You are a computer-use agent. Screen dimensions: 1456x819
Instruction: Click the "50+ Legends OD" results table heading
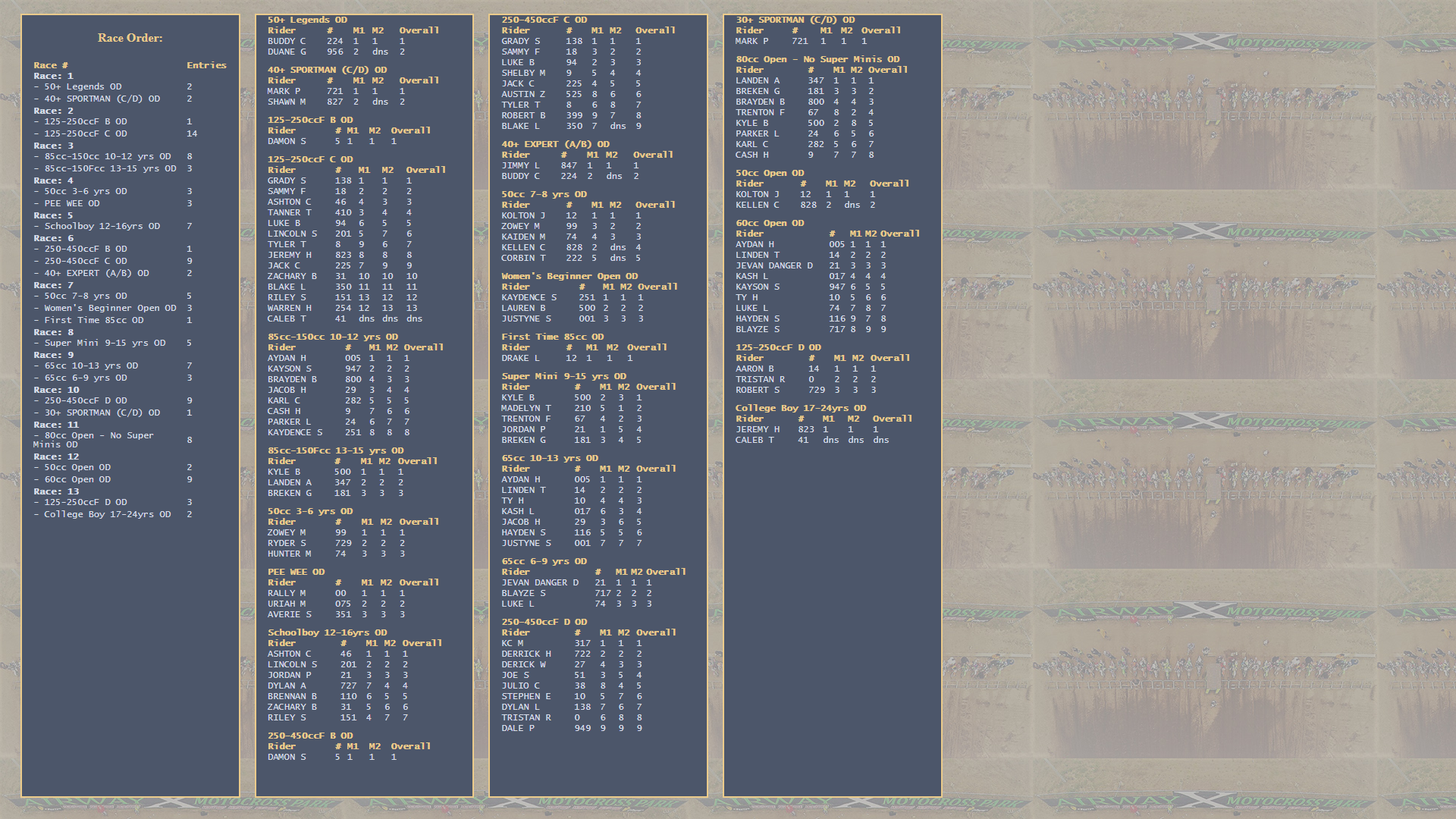pyautogui.click(x=307, y=20)
